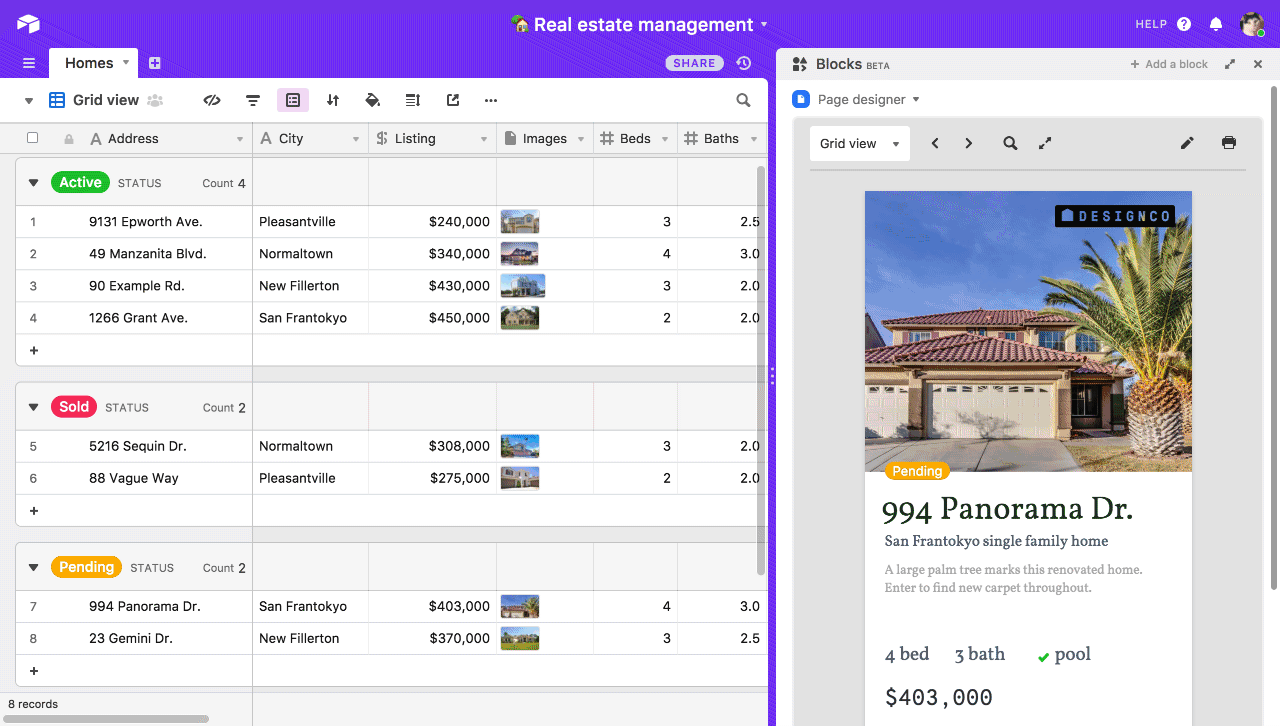Open the hide fields menu
The width and height of the screenshot is (1280, 726).
[212, 100]
